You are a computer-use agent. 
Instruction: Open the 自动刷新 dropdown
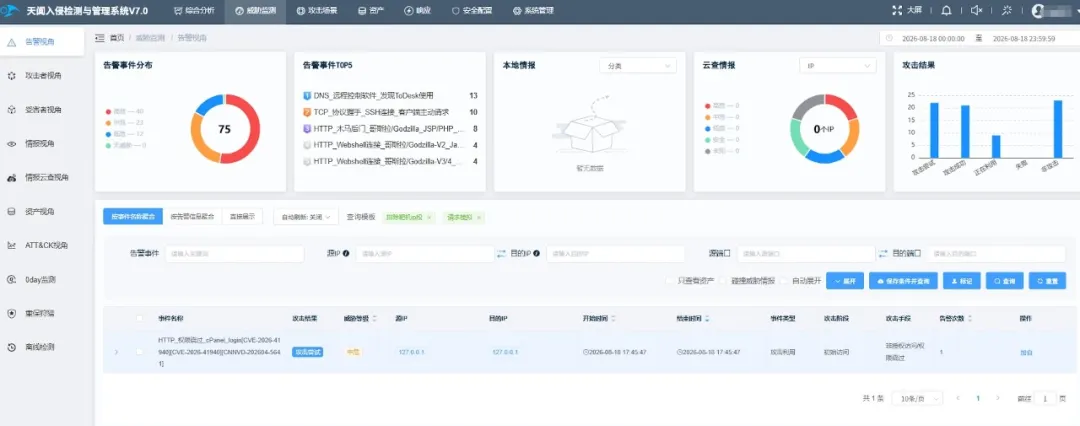306,216
